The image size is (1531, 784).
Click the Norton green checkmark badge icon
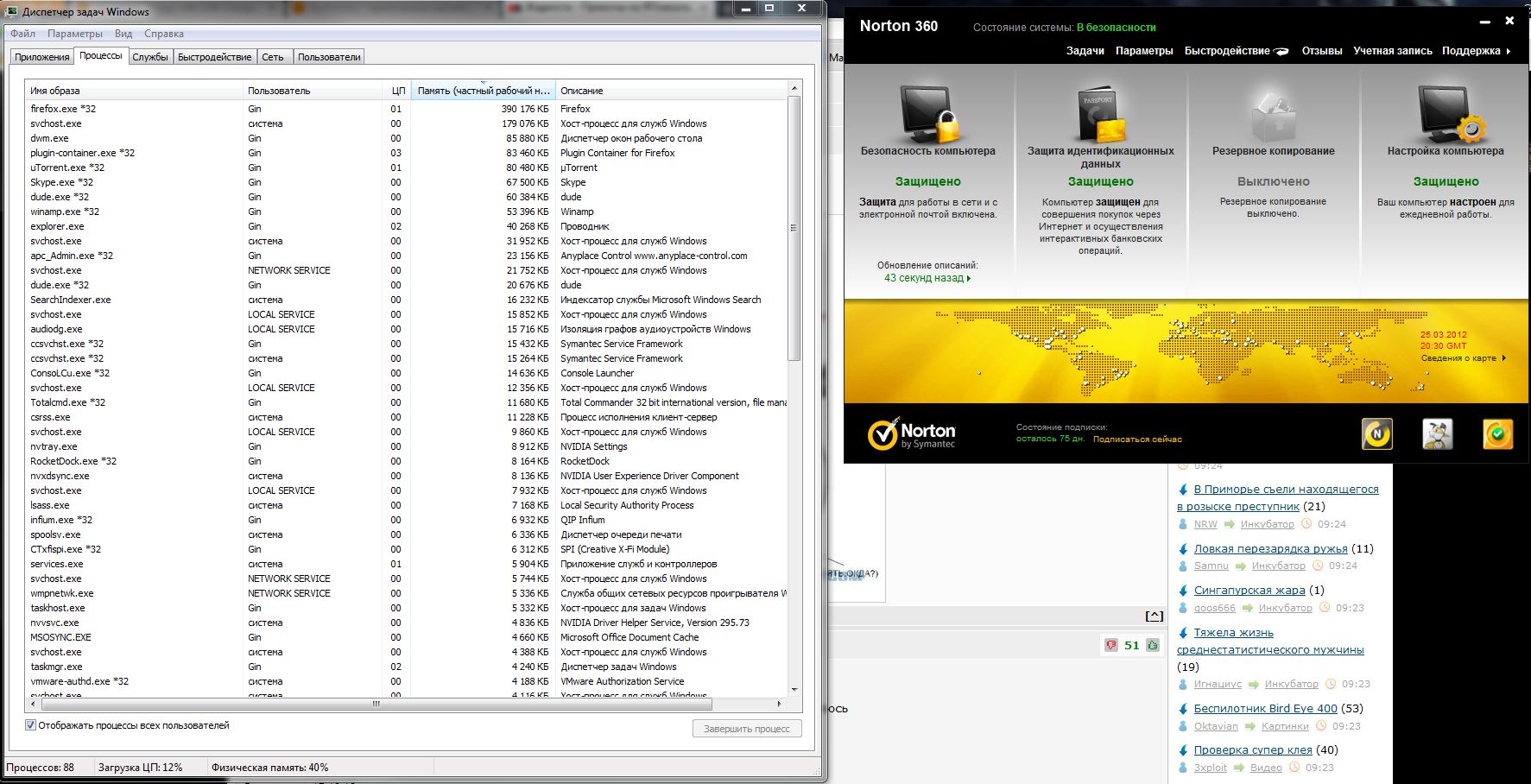coord(1498,433)
